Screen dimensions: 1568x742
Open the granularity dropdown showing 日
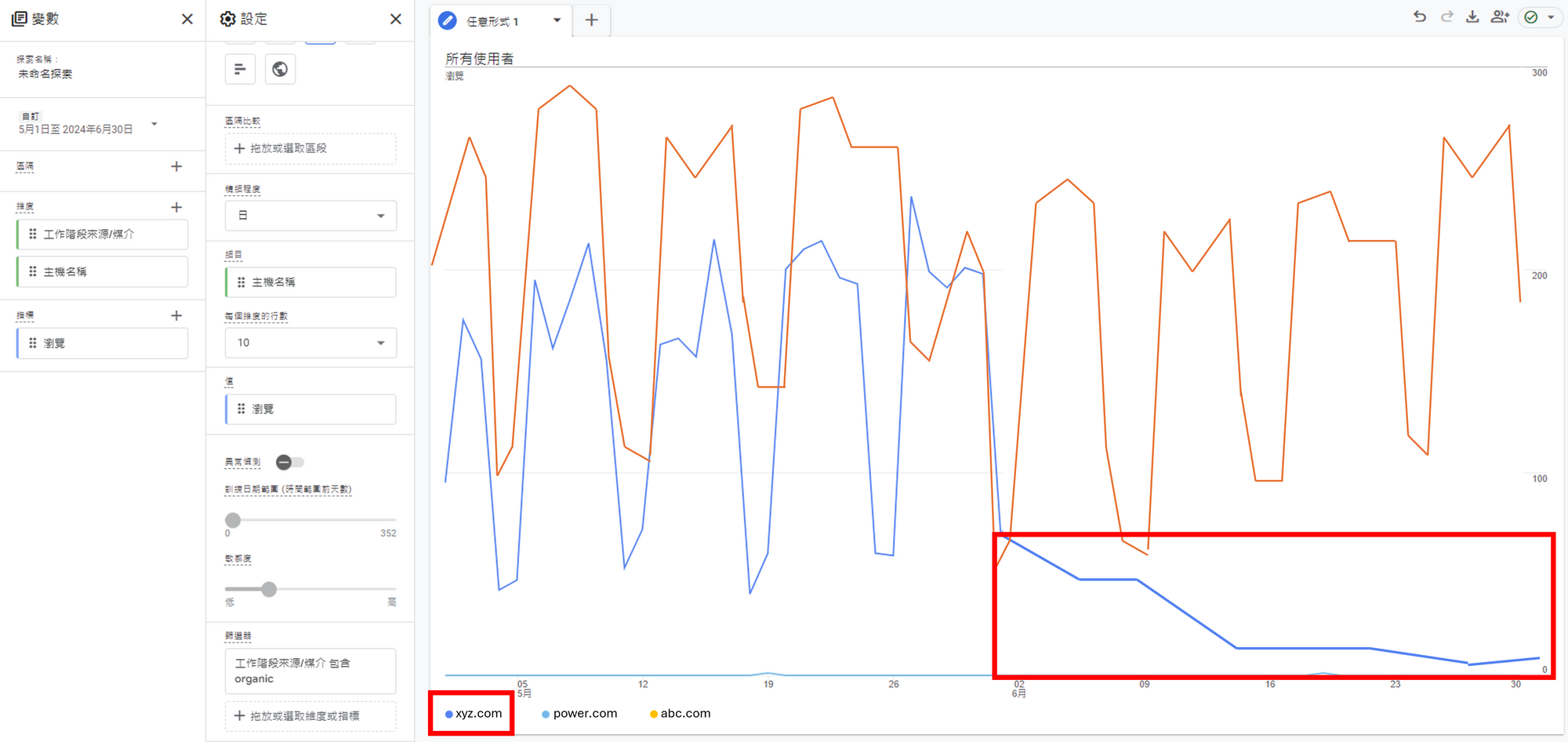pos(310,216)
